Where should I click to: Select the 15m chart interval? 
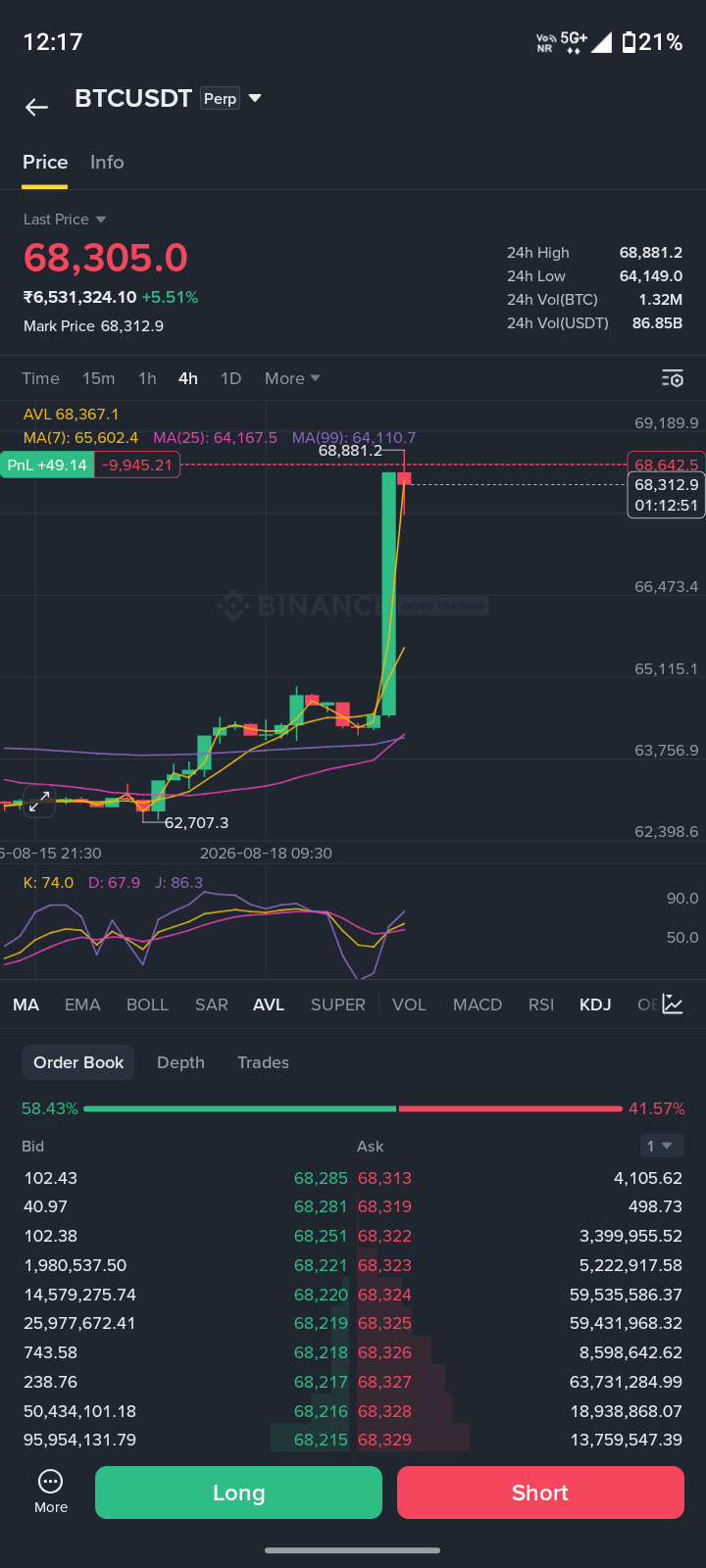coord(98,378)
